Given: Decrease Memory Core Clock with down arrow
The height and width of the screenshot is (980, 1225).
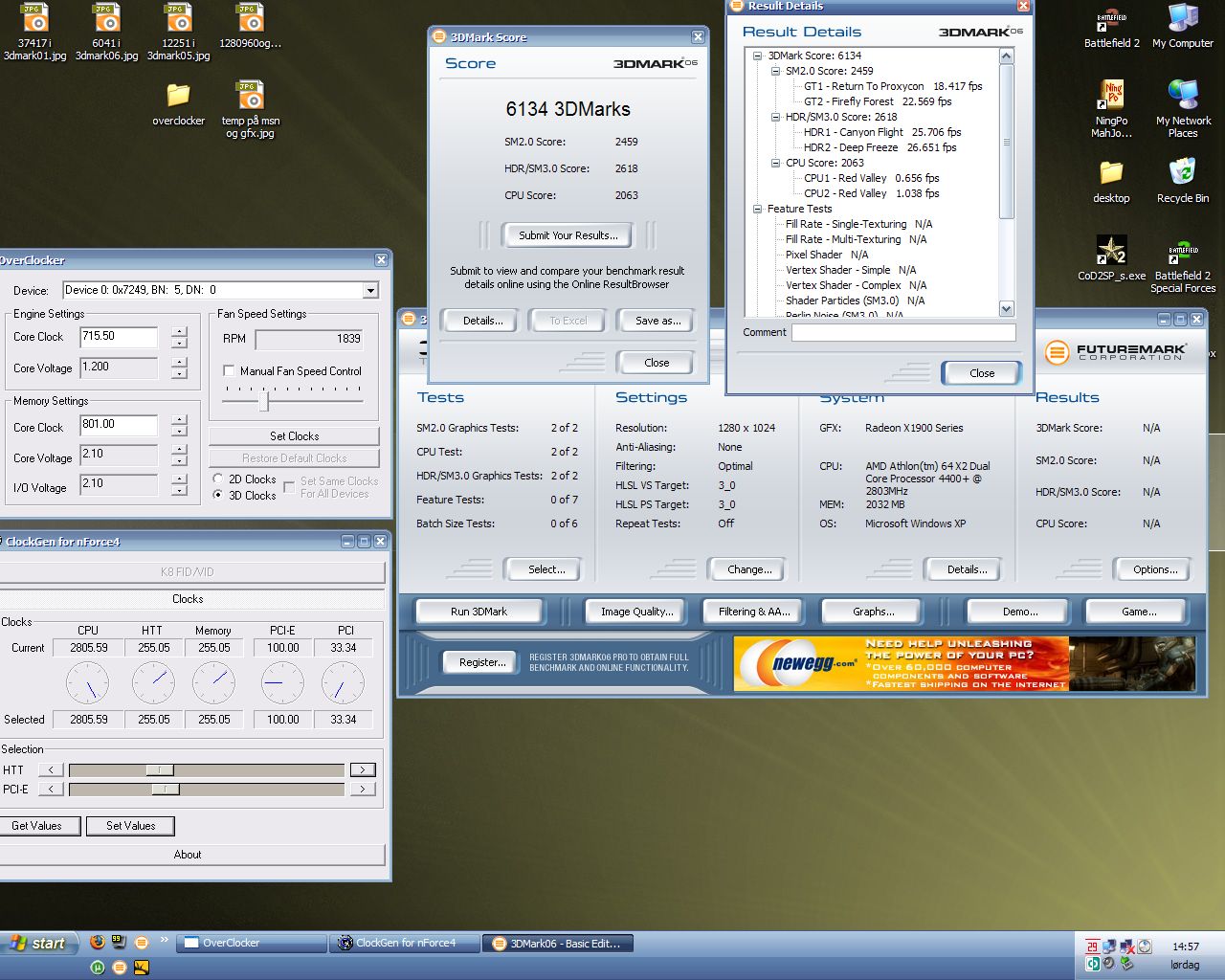Looking at the screenshot, I should click(x=179, y=432).
